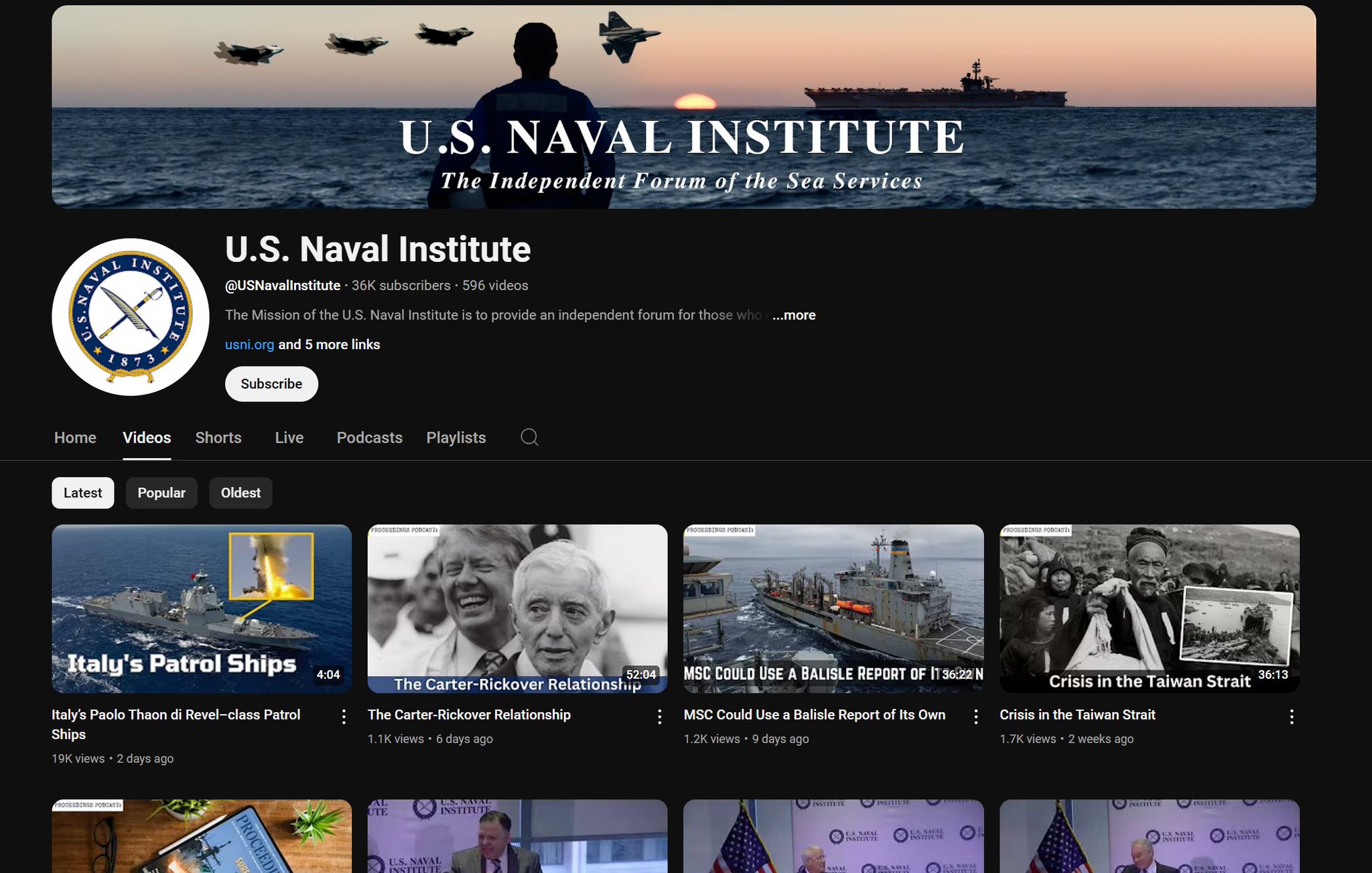The height and width of the screenshot is (873, 1372).
Task: Click the U.S. Naval Institute channel name heading
Action: pos(378,249)
